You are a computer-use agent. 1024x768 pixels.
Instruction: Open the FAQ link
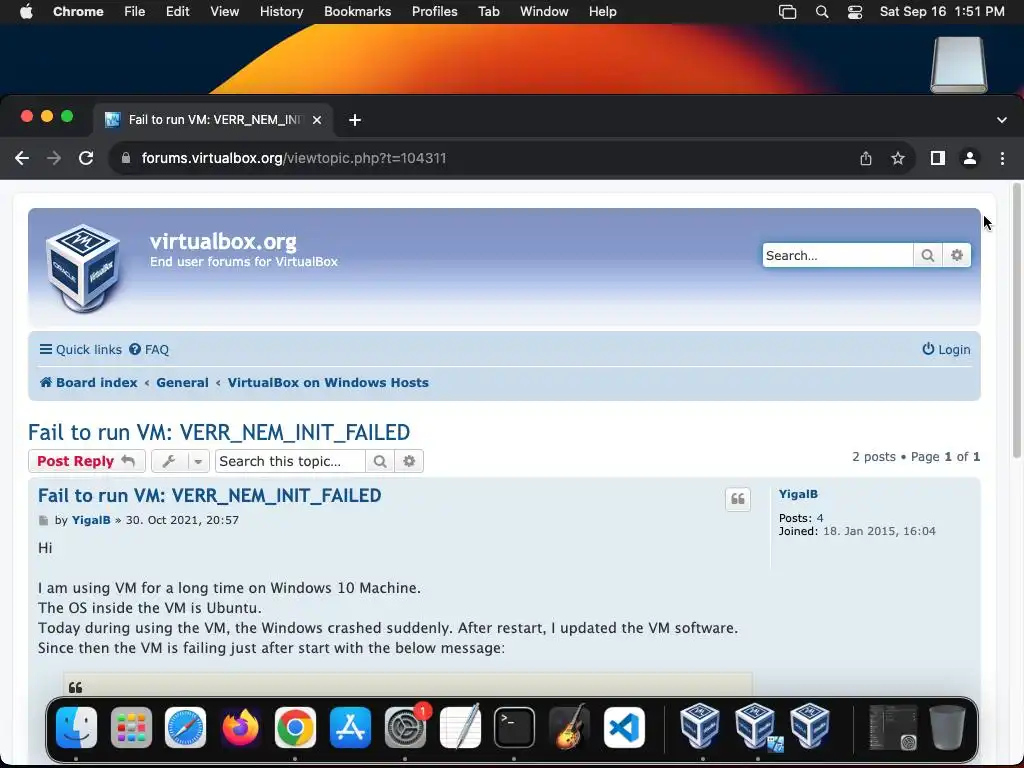pyautogui.click(x=149, y=349)
